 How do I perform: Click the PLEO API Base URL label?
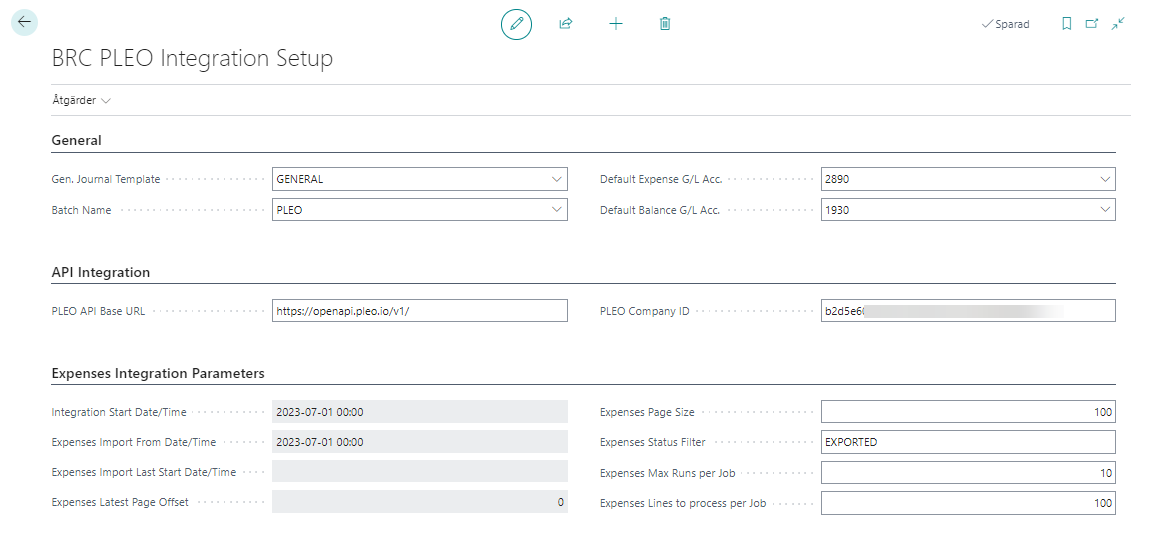click(x=98, y=311)
